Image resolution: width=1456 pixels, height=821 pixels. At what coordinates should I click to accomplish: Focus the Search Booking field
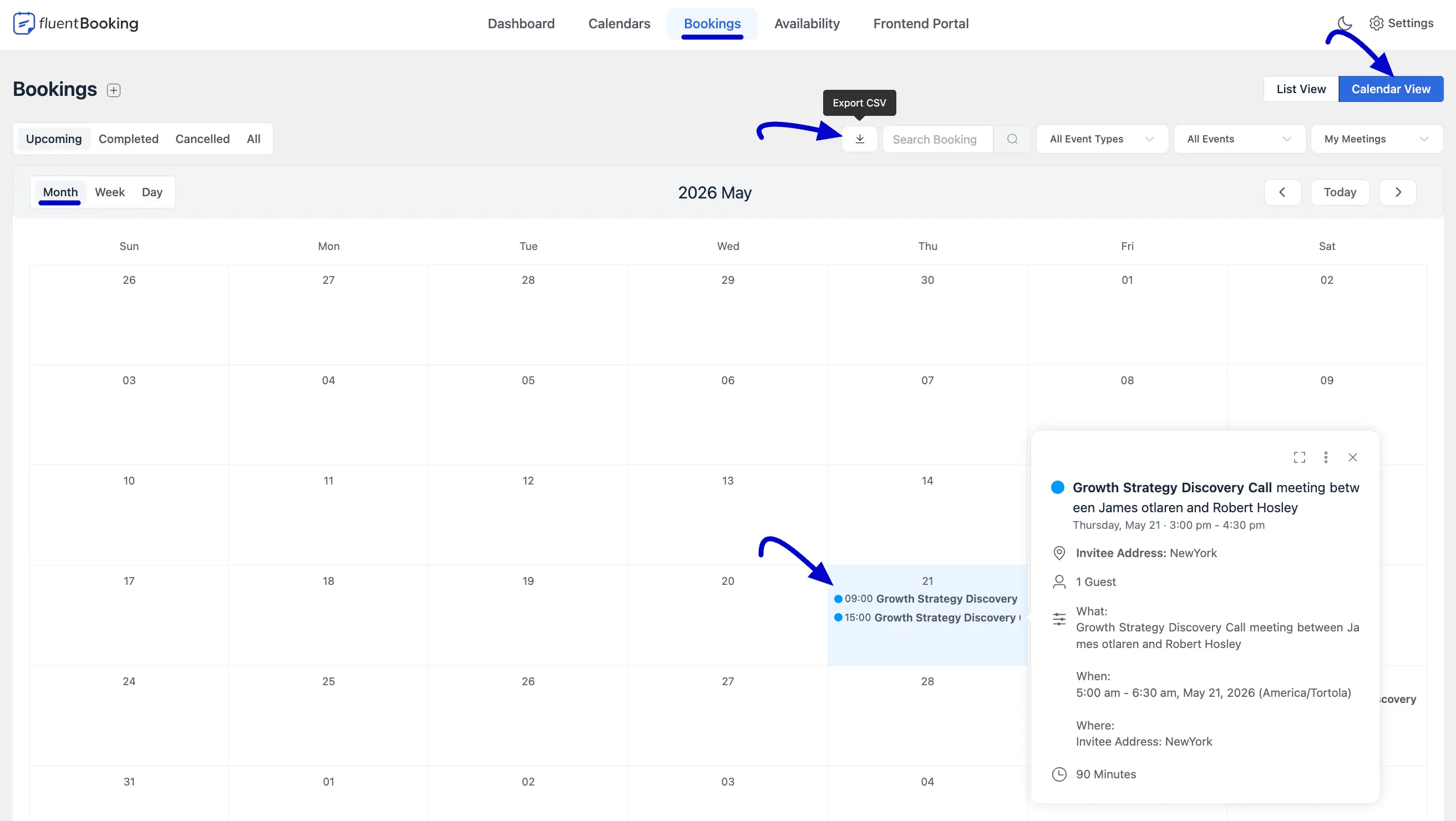pos(938,139)
